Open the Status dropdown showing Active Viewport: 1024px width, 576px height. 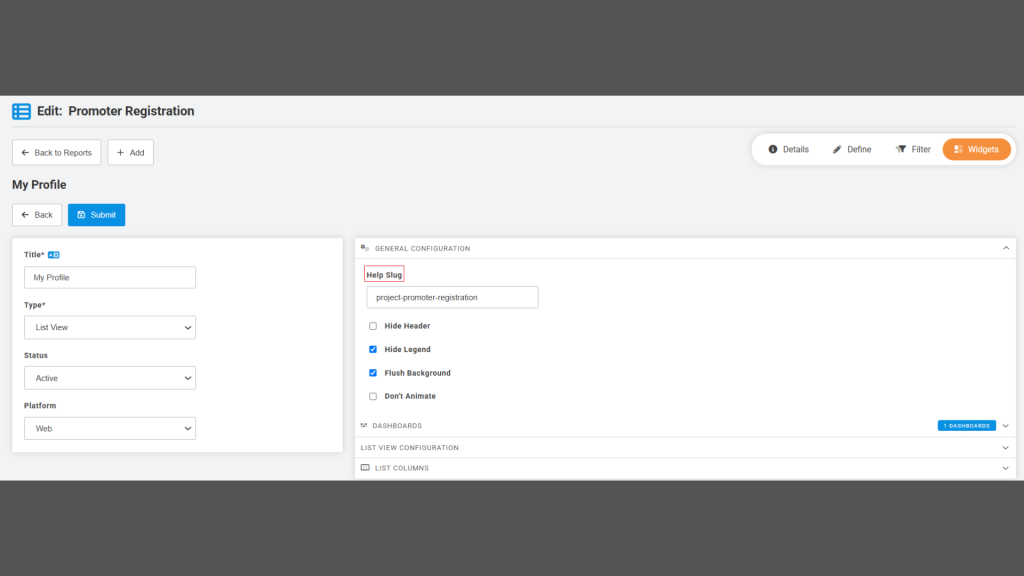110,378
